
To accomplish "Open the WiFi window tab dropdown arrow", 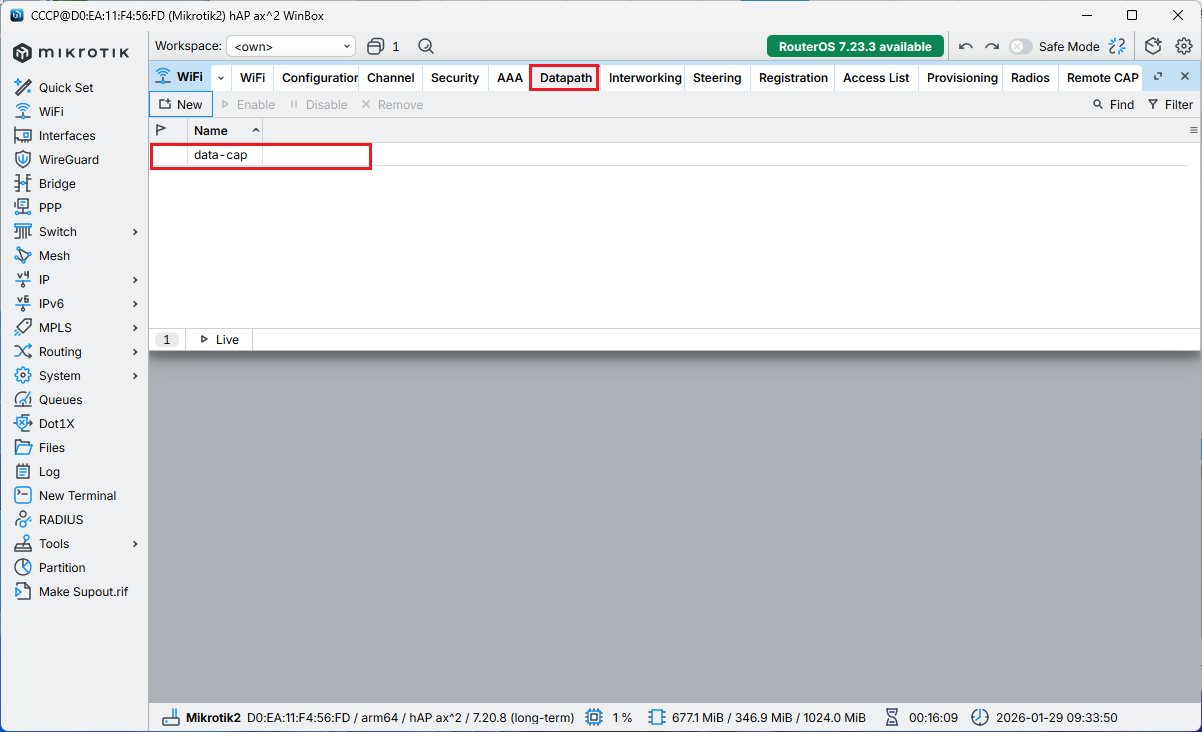I will (x=220, y=77).
